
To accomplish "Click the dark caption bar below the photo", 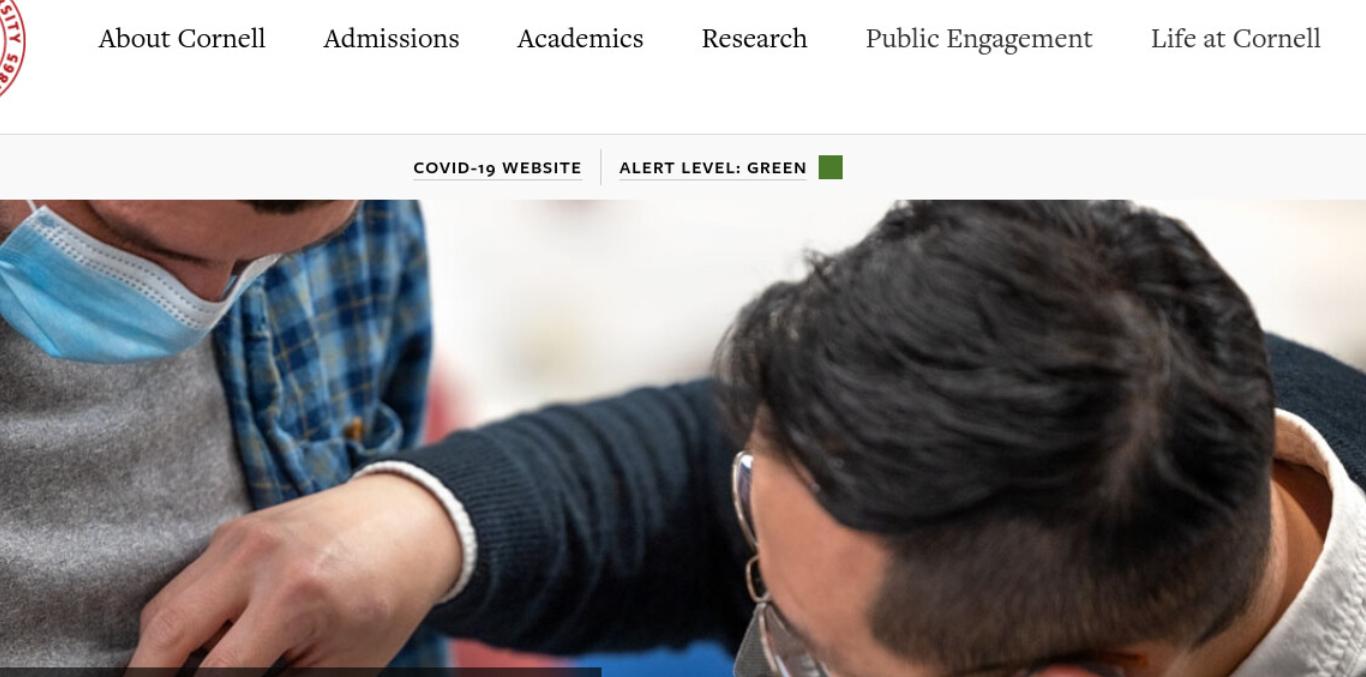I will (x=300, y=672).
